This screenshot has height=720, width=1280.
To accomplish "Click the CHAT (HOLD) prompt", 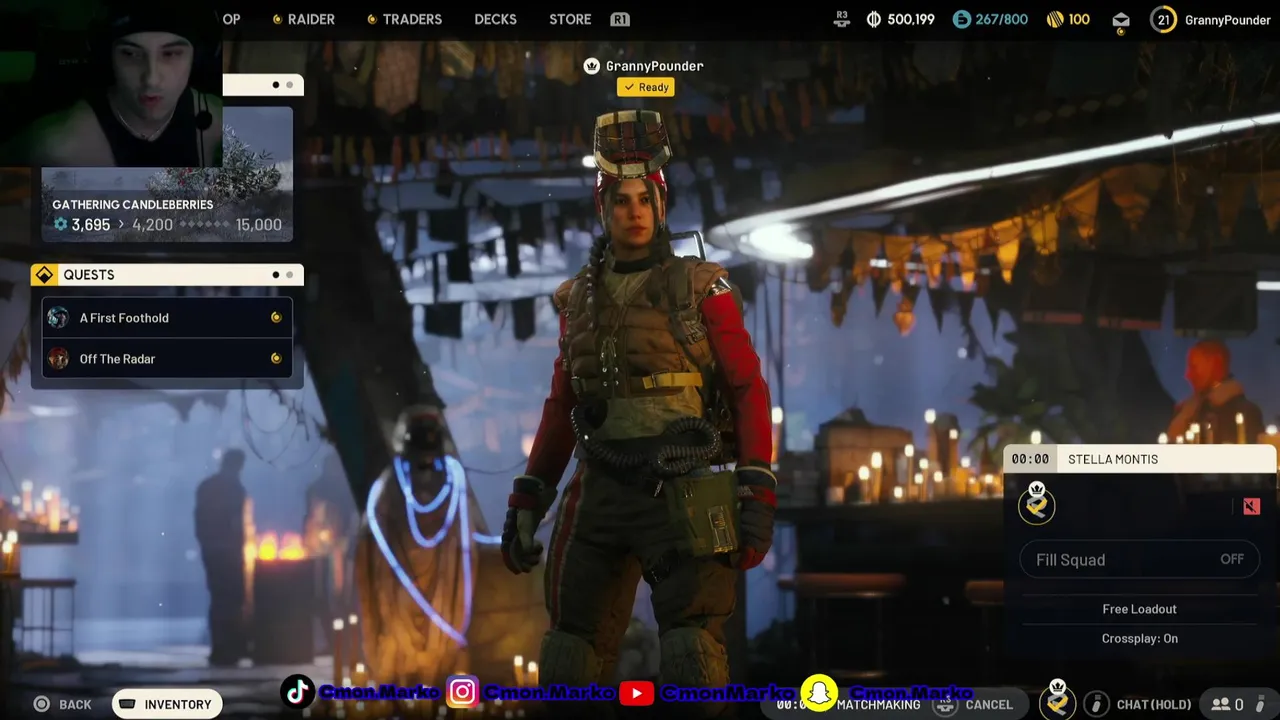I will (1154, 705).
